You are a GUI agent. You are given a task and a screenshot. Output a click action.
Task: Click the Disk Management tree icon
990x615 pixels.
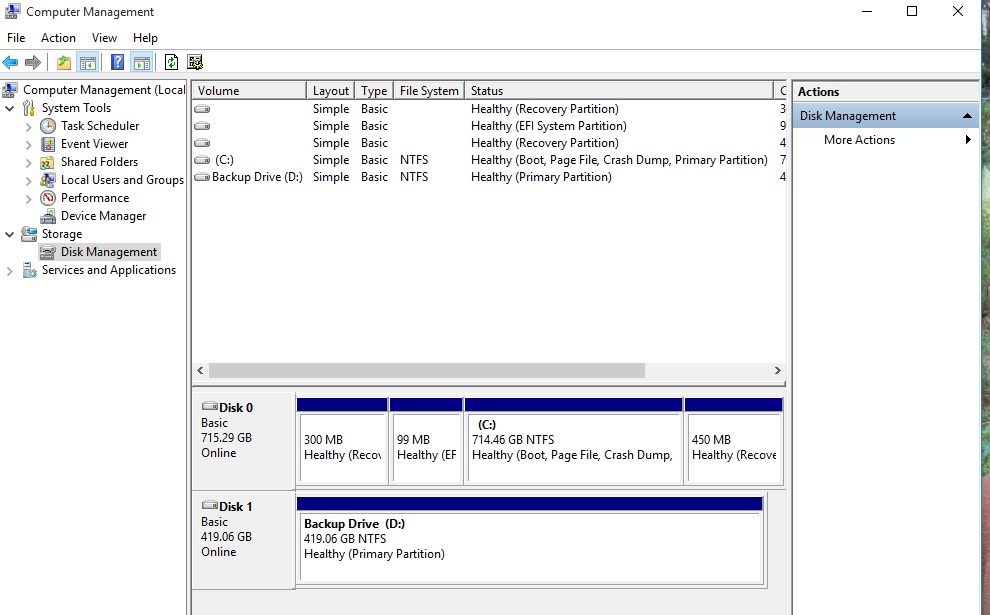pos(48,252)
